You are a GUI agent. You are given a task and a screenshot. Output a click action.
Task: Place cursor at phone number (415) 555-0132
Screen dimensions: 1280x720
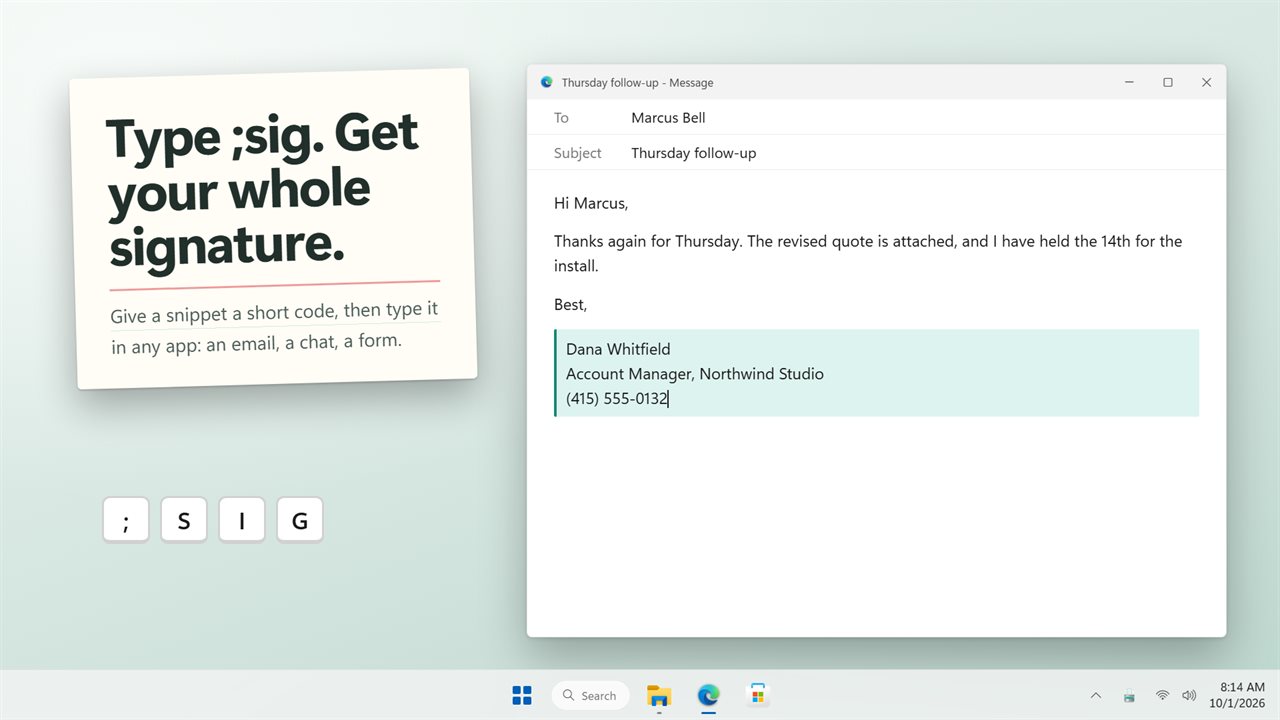tap(617, 399)
